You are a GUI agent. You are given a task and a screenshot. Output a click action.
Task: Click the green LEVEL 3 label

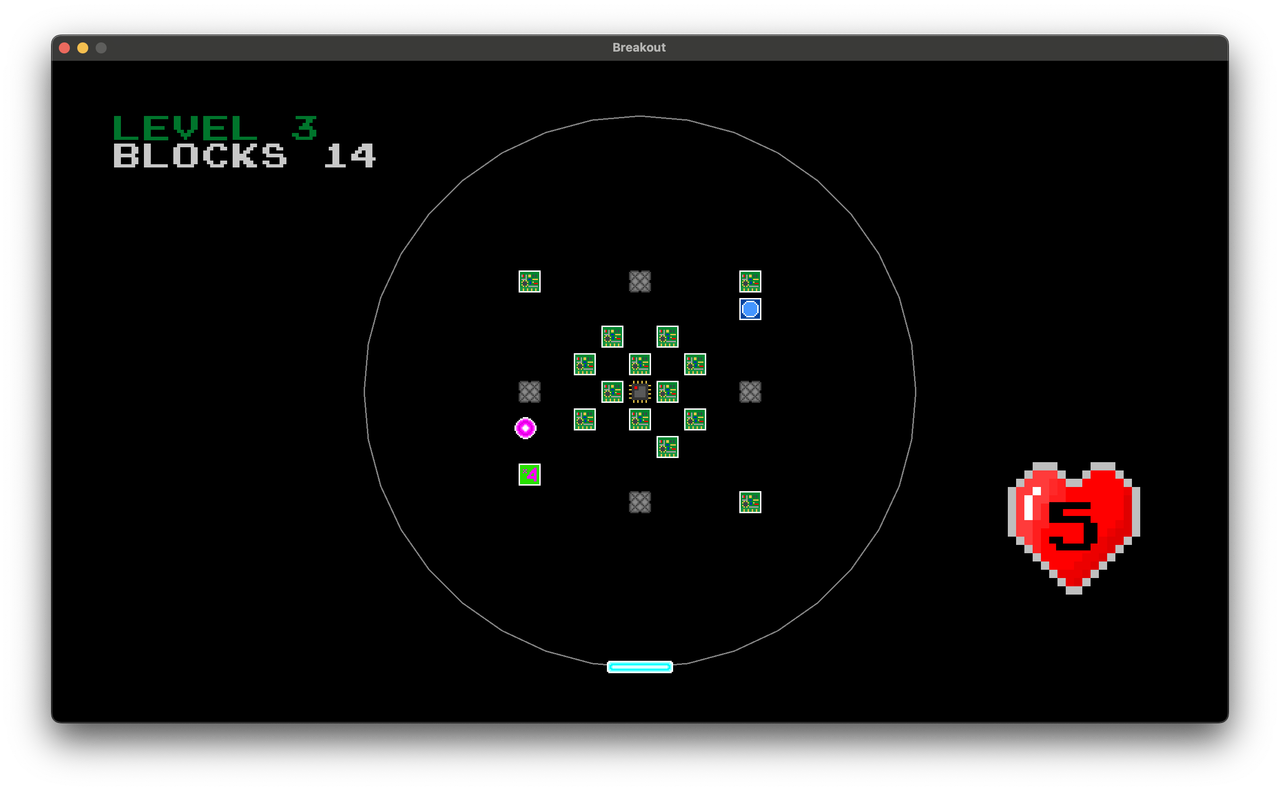click(215, 128)
